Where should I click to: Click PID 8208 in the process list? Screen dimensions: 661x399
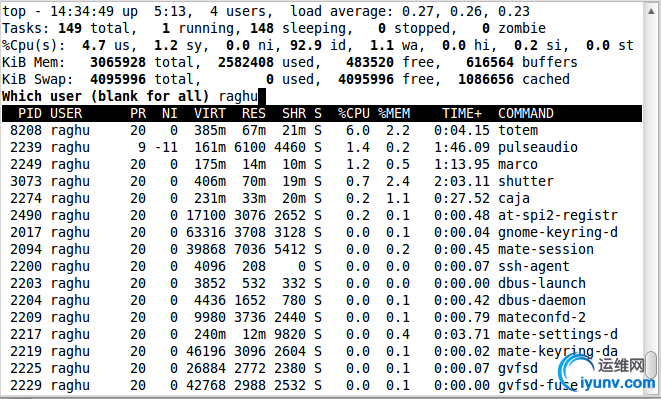pos(26,130)
